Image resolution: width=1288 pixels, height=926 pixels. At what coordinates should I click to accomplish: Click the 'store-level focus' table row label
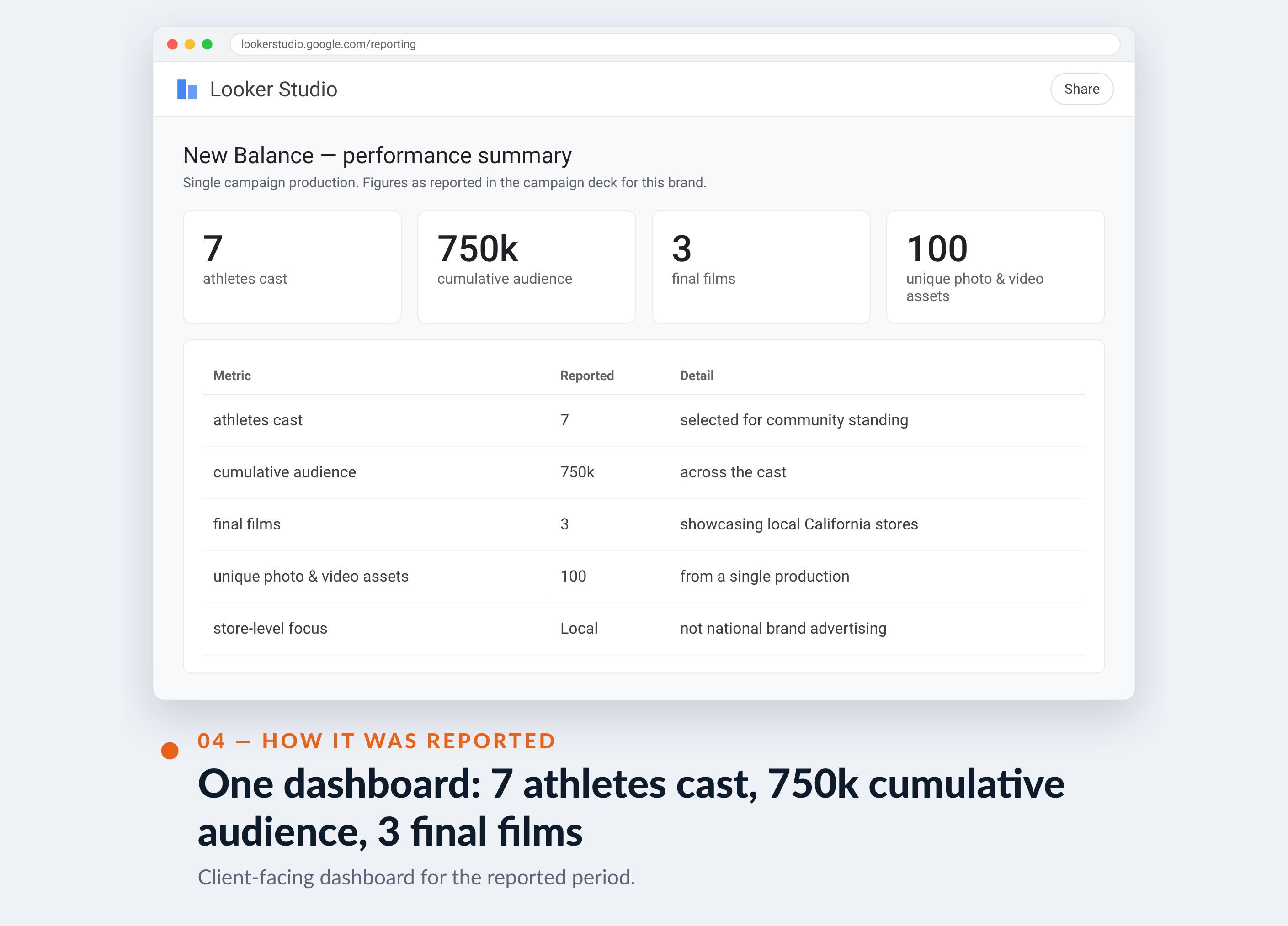click(270, 629)
